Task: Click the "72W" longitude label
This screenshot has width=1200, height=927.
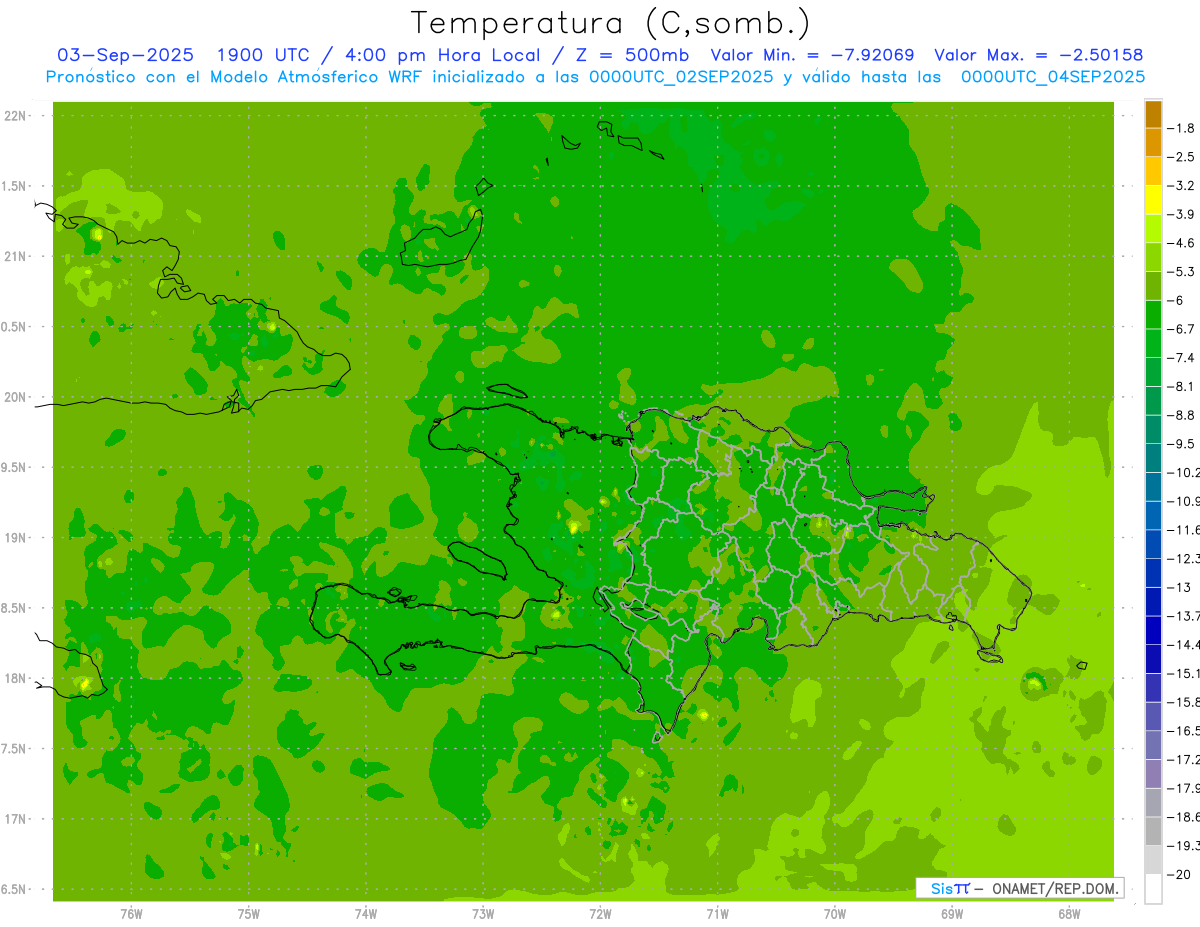Action: coord(600,914)
